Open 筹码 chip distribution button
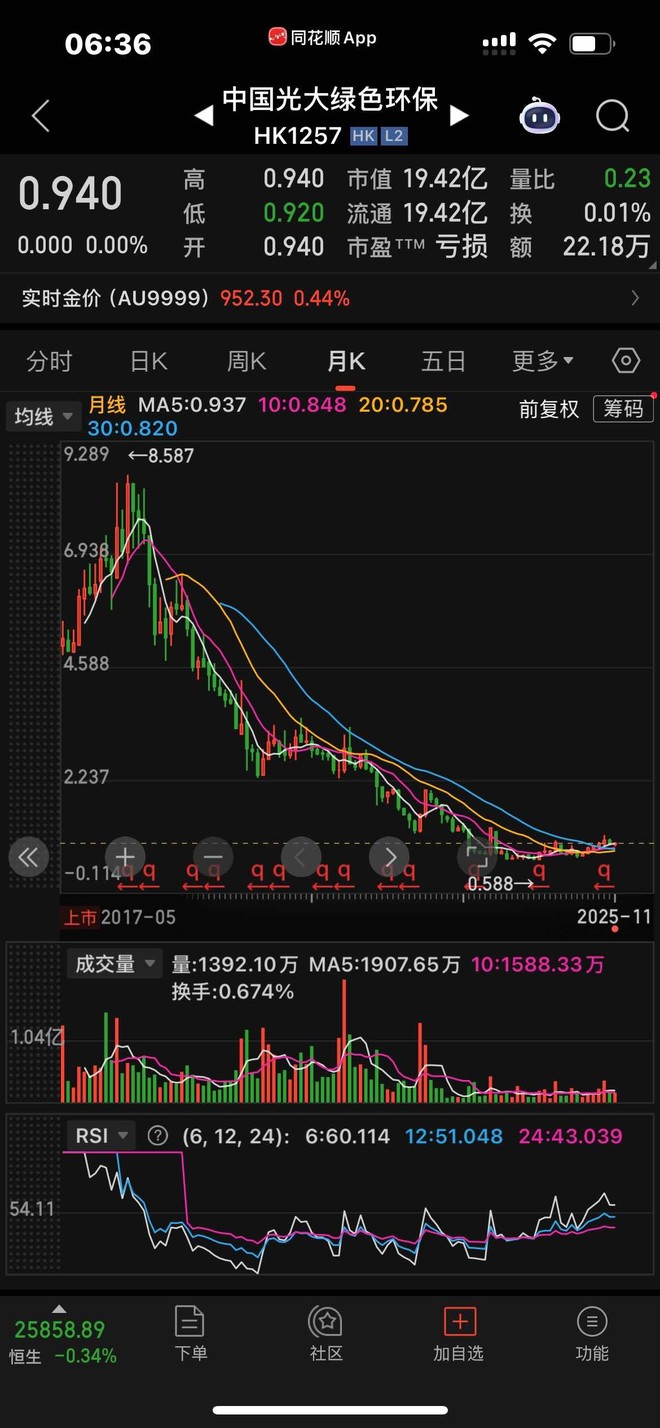The image size is (660, 1428). click(x=622, y=409)
